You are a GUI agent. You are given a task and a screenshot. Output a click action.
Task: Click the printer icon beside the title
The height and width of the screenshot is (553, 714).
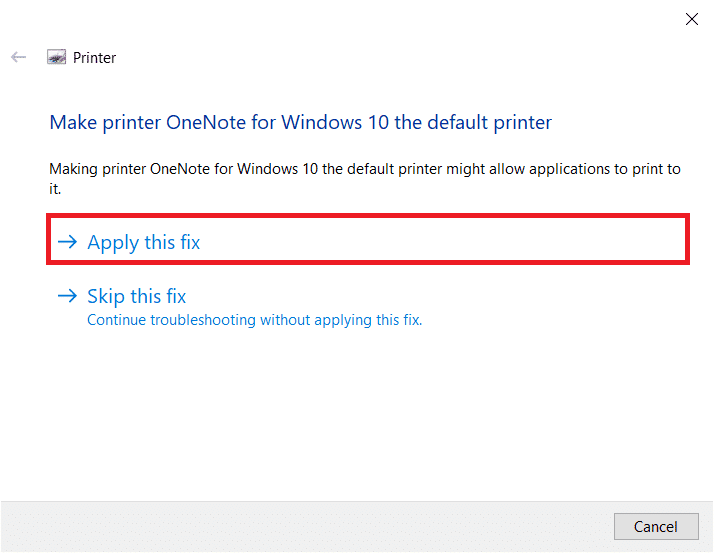pos(57,58)
